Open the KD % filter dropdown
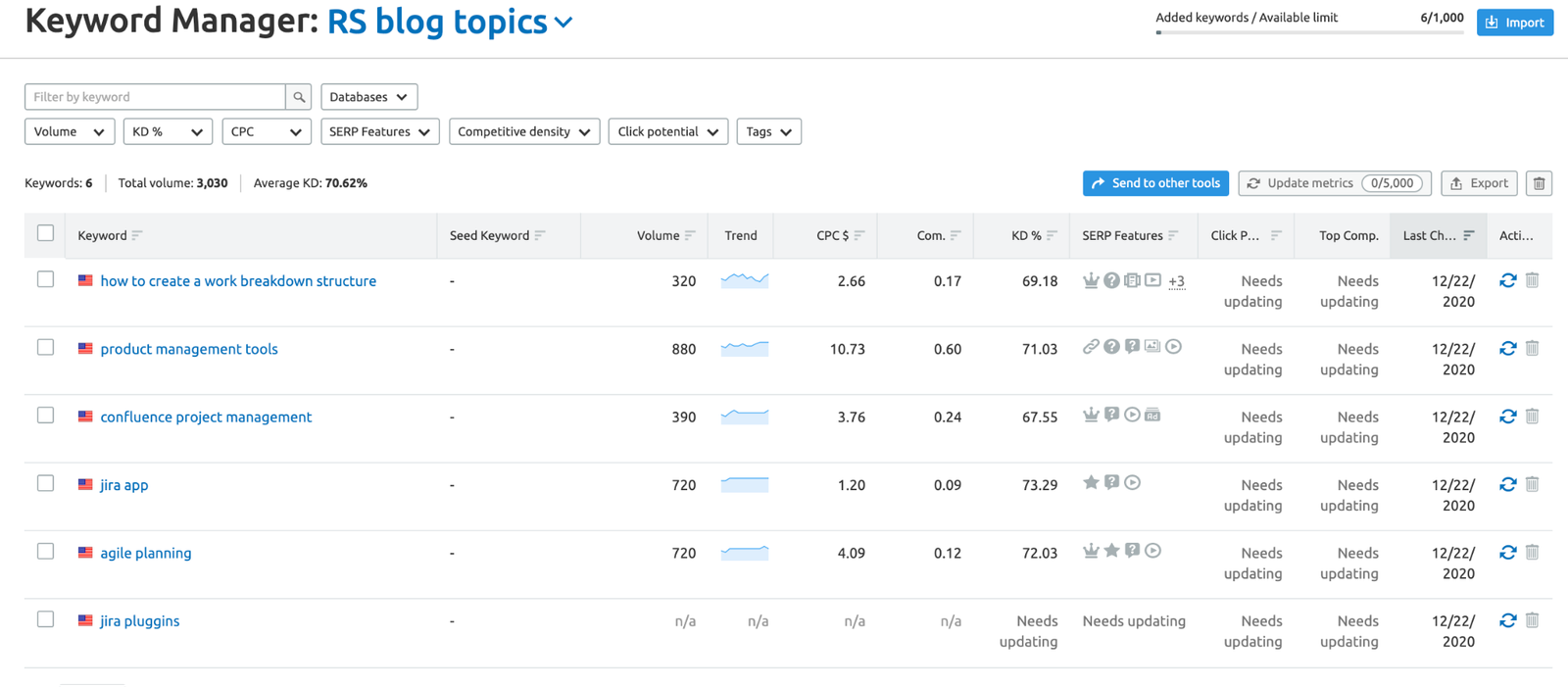 point(169,131)
